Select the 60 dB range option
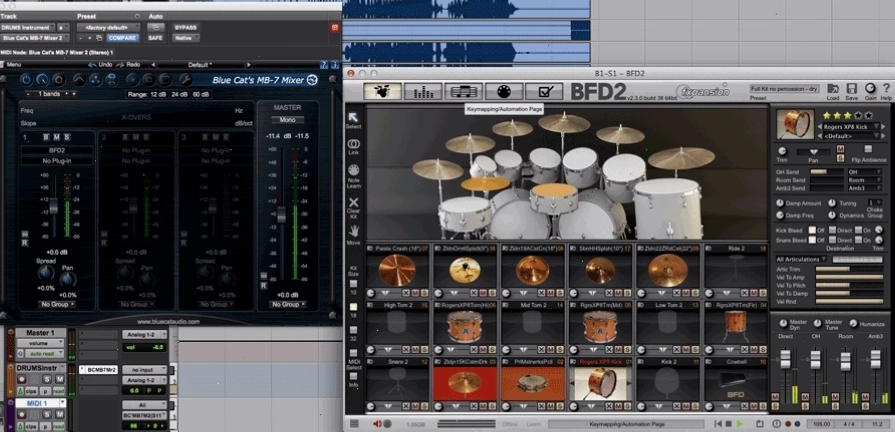This screenshot has width=895, height=433. (201, 94)
